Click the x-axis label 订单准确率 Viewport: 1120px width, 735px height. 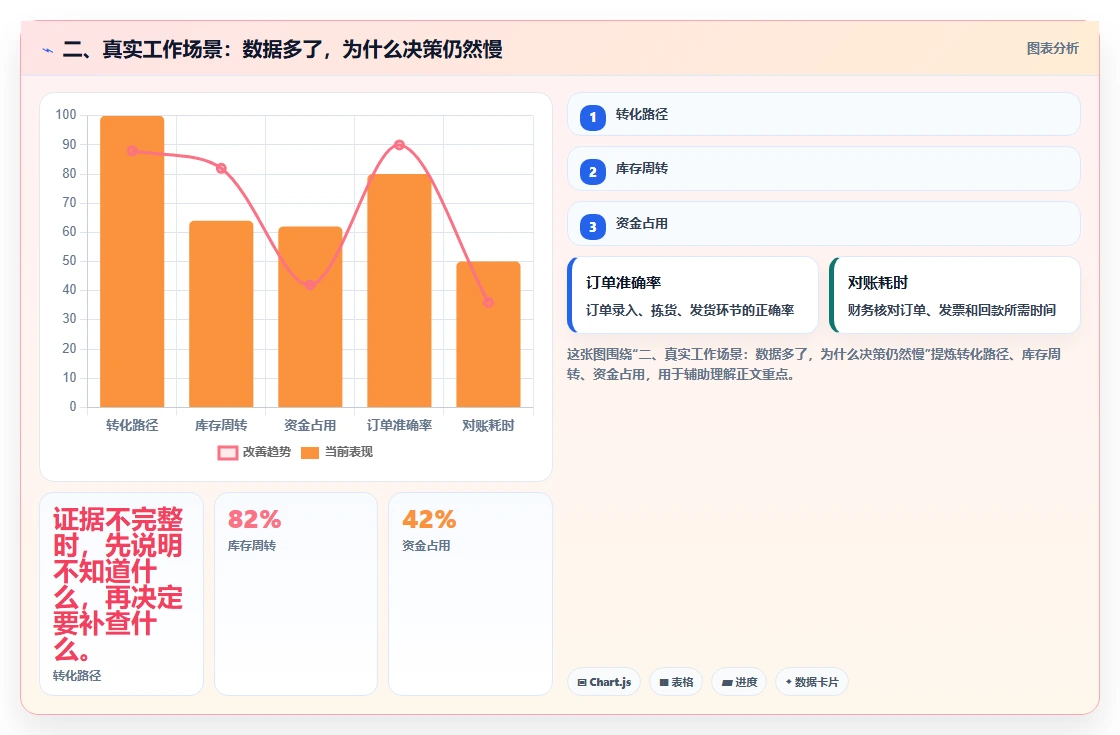point(399,426)
